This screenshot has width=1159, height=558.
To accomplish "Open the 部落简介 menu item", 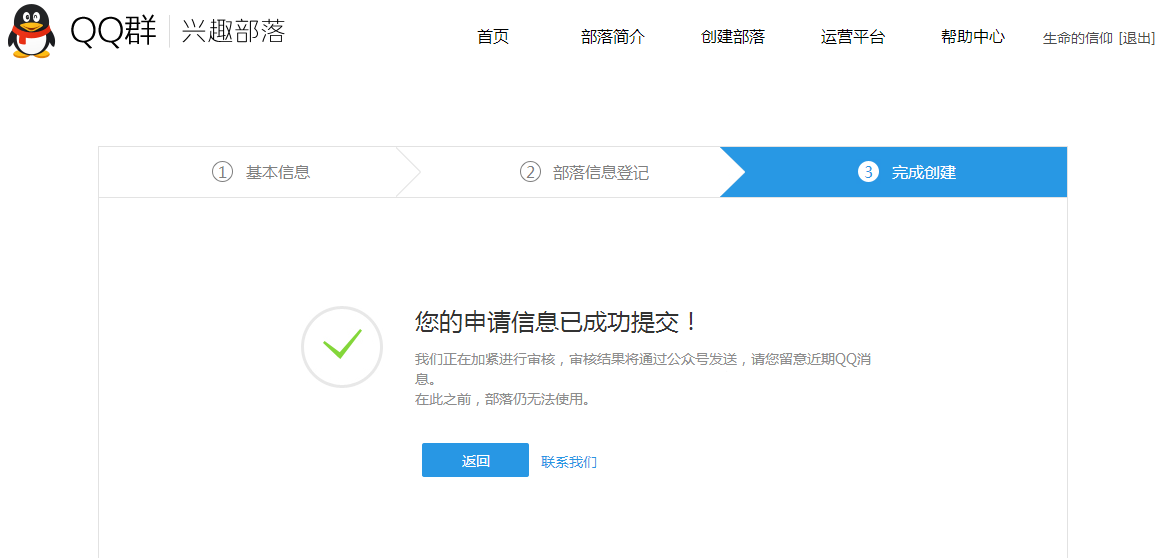I will tap(613, 37).
